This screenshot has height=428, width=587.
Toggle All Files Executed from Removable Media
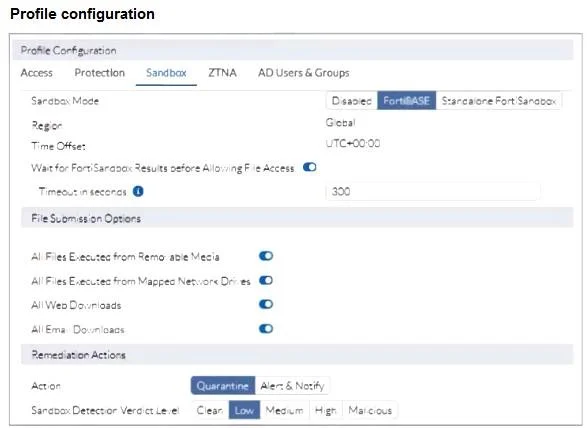[x=266, y=256]
